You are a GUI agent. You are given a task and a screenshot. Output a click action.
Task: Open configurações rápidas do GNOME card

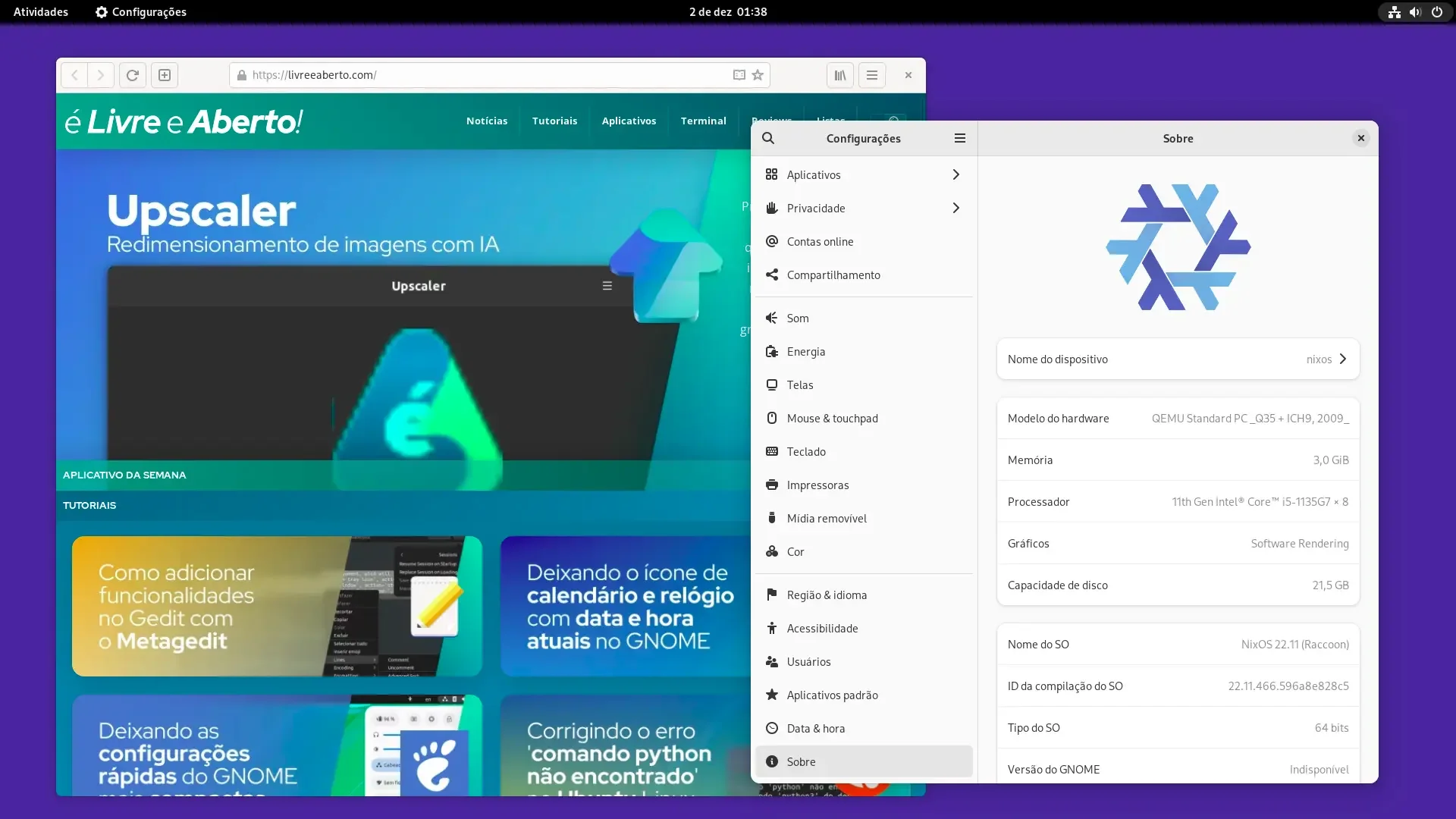[x=277, y=745]
